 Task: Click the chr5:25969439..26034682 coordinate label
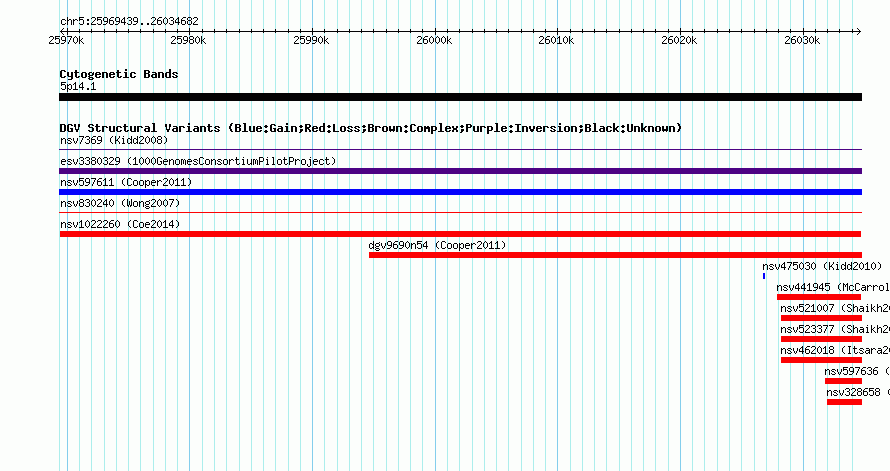pos(129,22)
